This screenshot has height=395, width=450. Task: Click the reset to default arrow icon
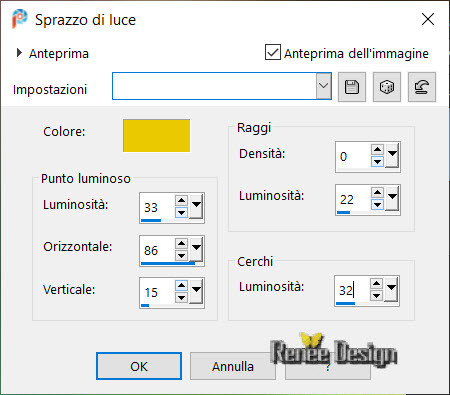[422, 87]
